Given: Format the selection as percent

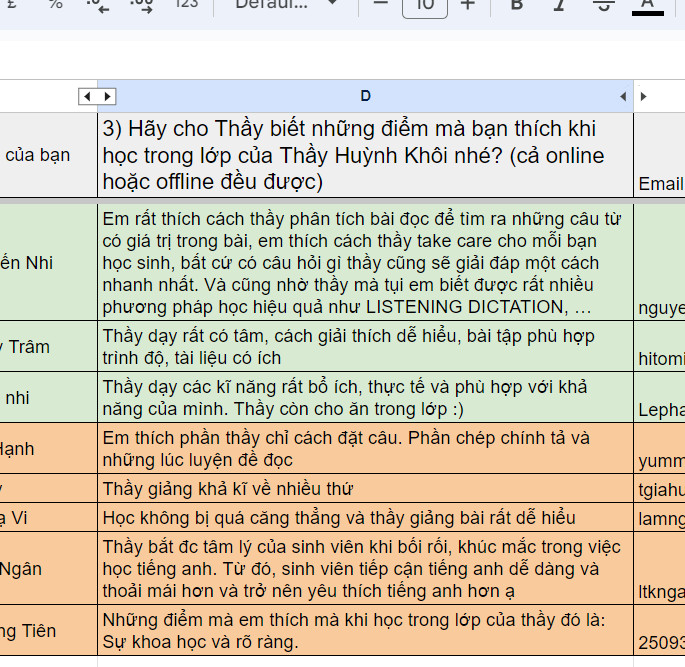Looking at the screenshot, I should (x=56, y=3).
